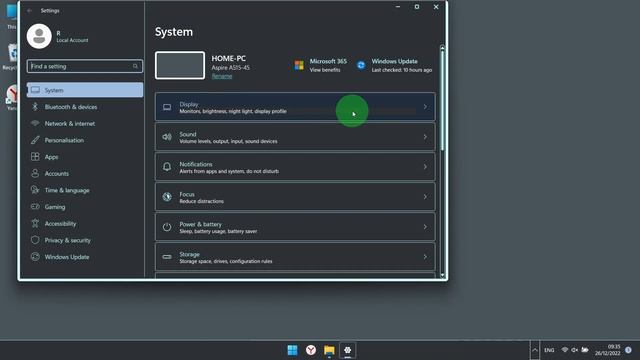Select System in the sidebar
The height and width of the screenshot is (360, 640).
tap(85, 90)
